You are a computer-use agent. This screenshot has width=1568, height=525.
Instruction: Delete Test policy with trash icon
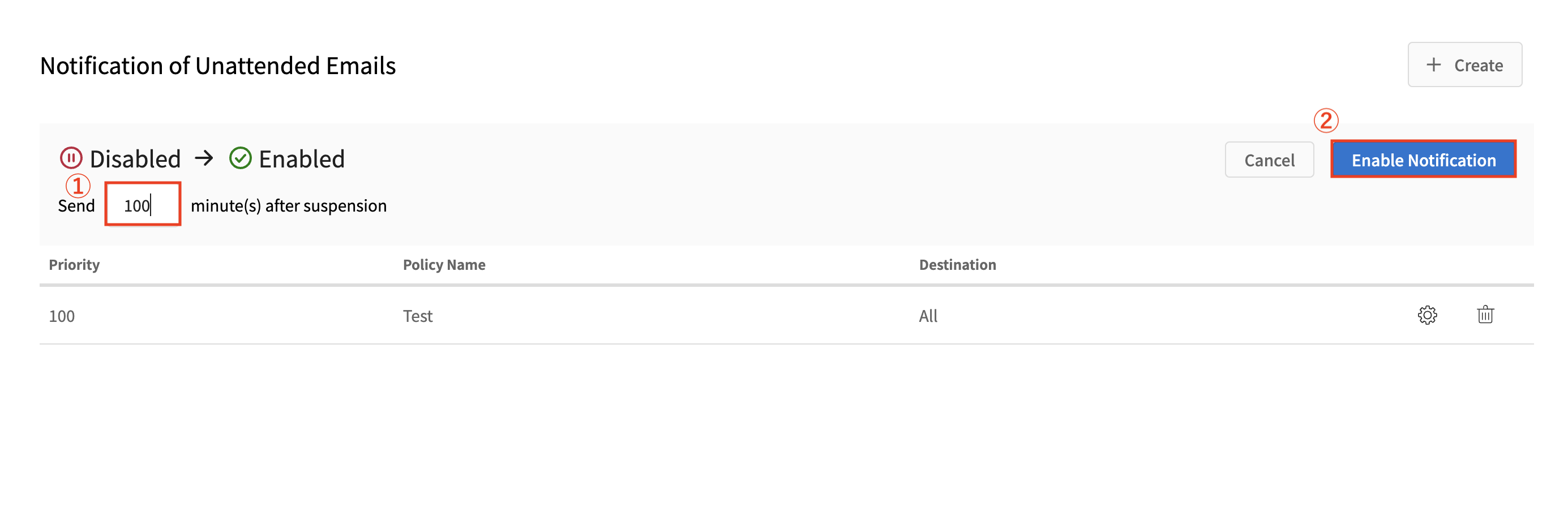point(1485,315)
